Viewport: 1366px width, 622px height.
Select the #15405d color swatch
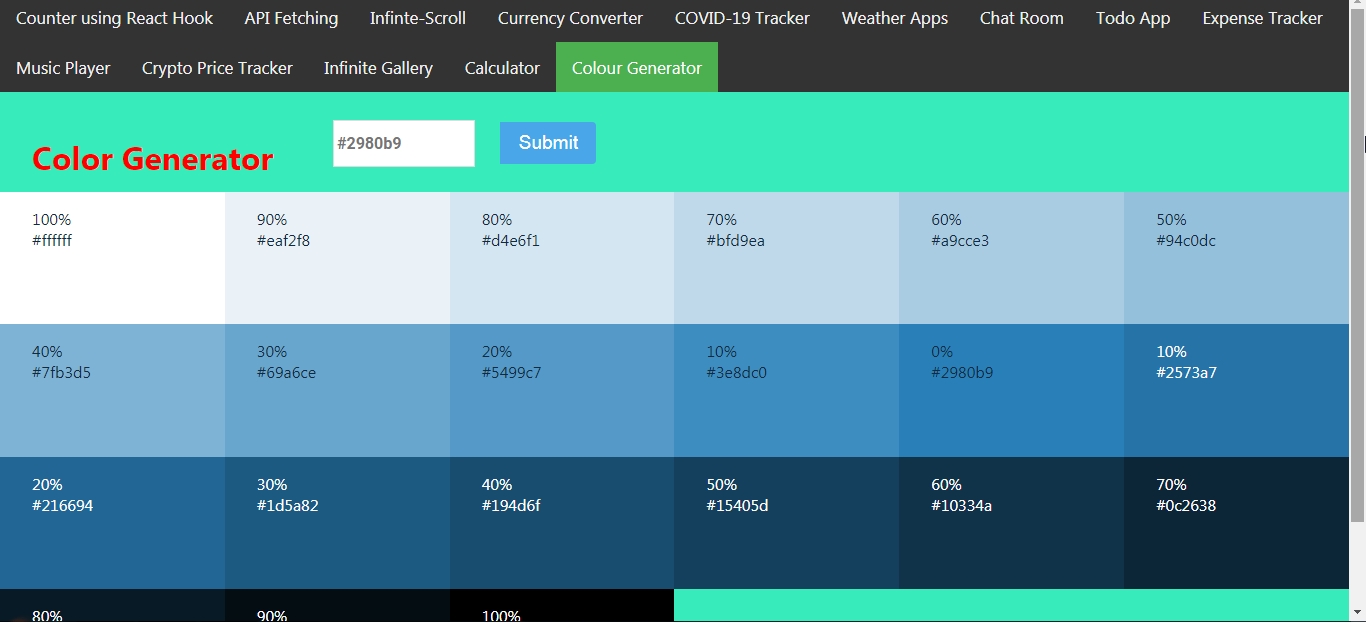pos(786,523)
